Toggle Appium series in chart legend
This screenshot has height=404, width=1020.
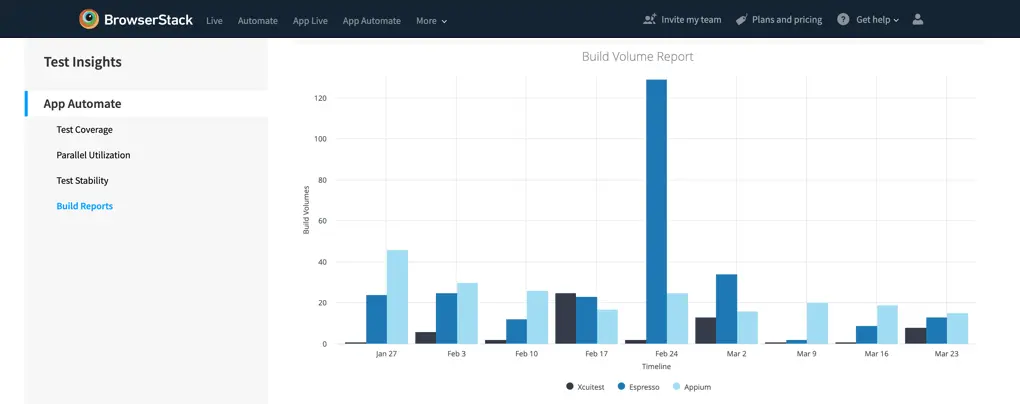coord(691,386)
